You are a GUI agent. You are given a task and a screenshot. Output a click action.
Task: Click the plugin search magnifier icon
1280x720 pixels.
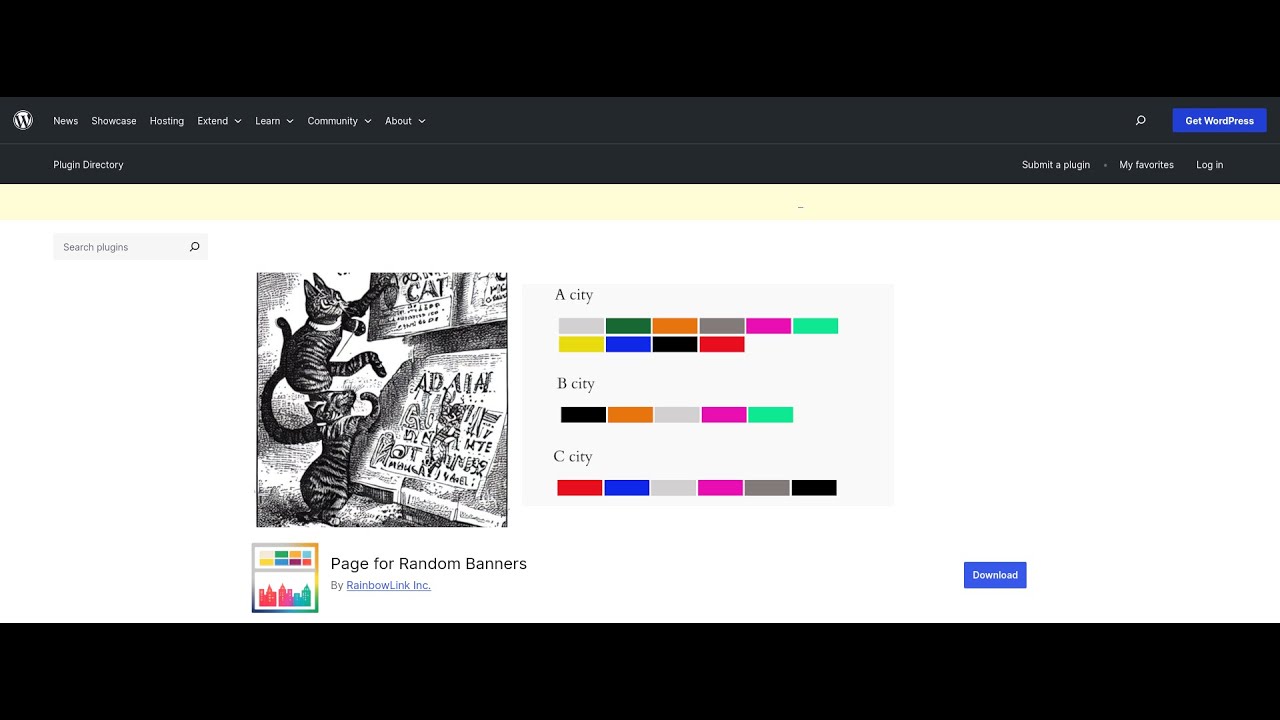coord(194,247)
